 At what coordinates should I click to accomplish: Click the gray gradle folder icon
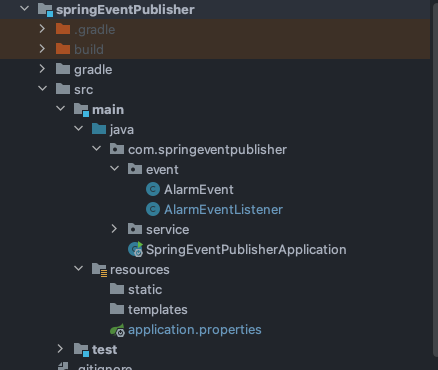point(63,69)
